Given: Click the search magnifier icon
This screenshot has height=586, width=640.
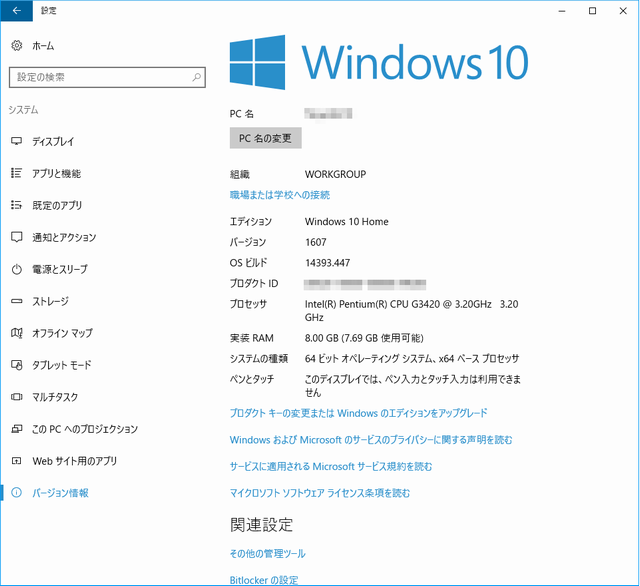Looking at the screenshot, I should click(x=196, y=77).
